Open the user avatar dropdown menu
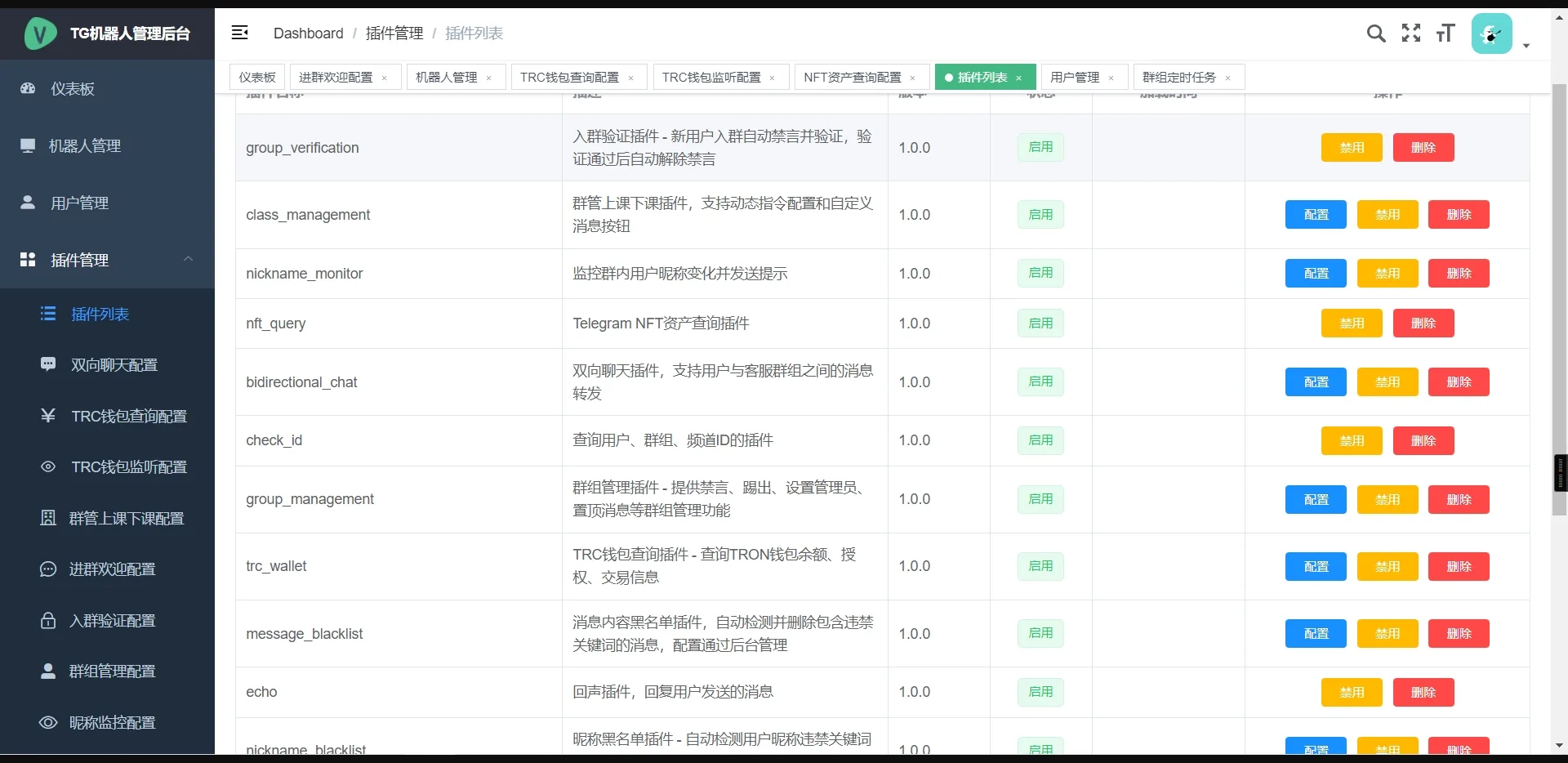The width and height of the screenshot is (1568, 763). (1500, 34)
